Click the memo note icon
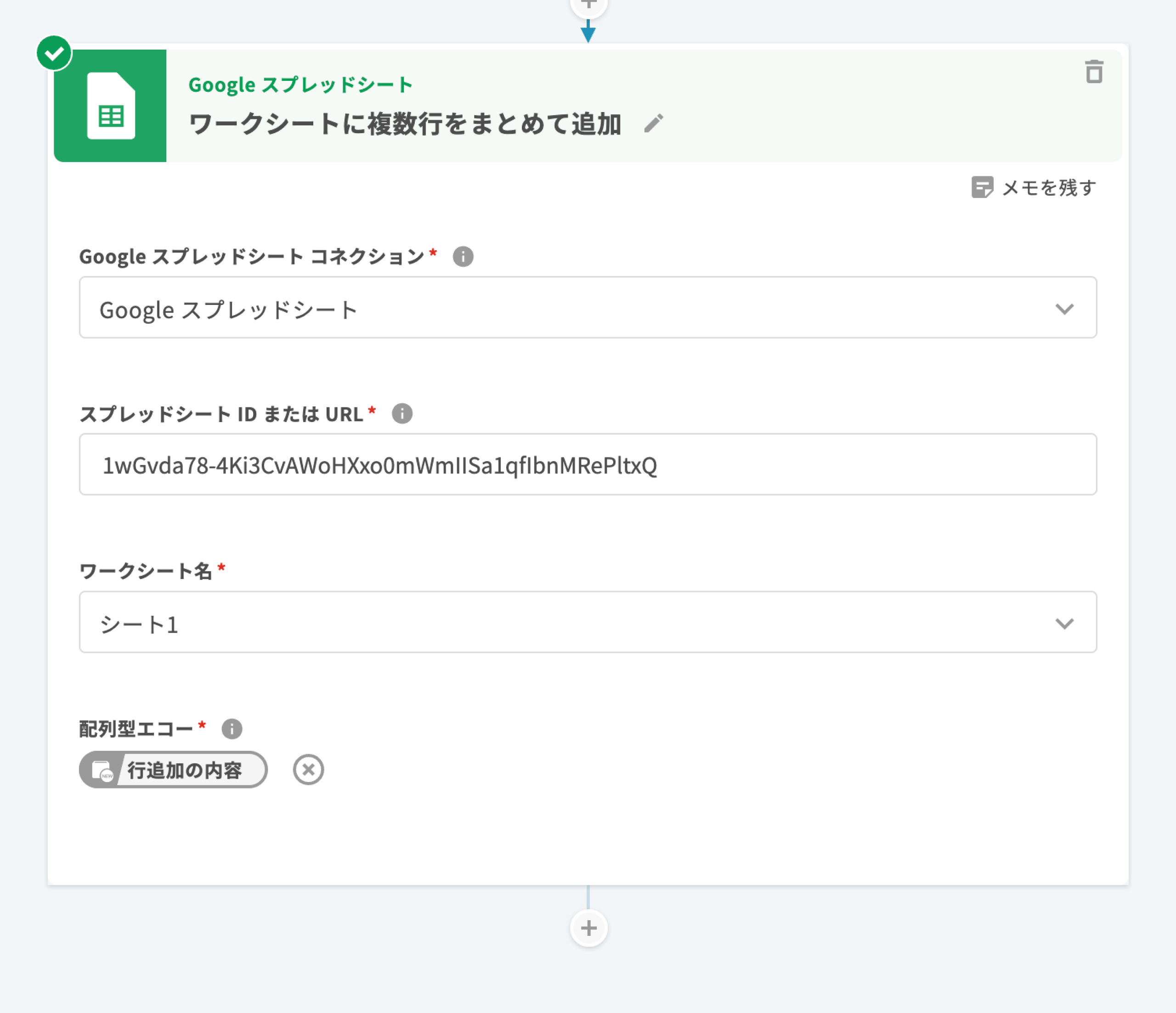Image resolution: width=1176 pixels, height=1013 pixels. (x=982, y=187)
